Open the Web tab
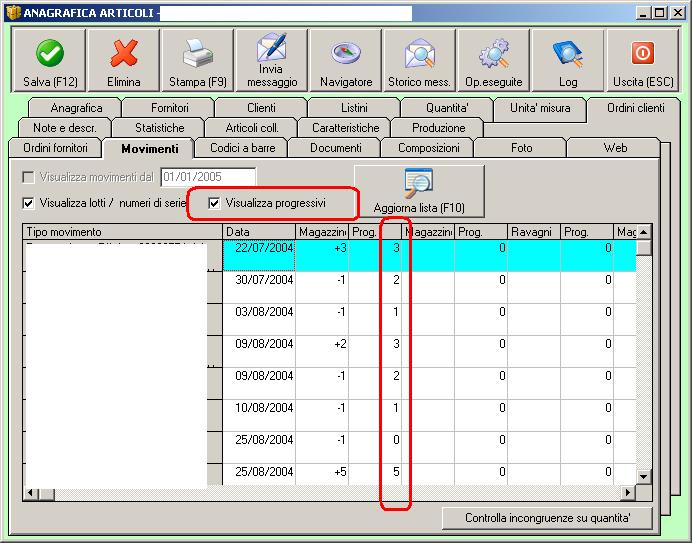 click(x=615, y=148)
